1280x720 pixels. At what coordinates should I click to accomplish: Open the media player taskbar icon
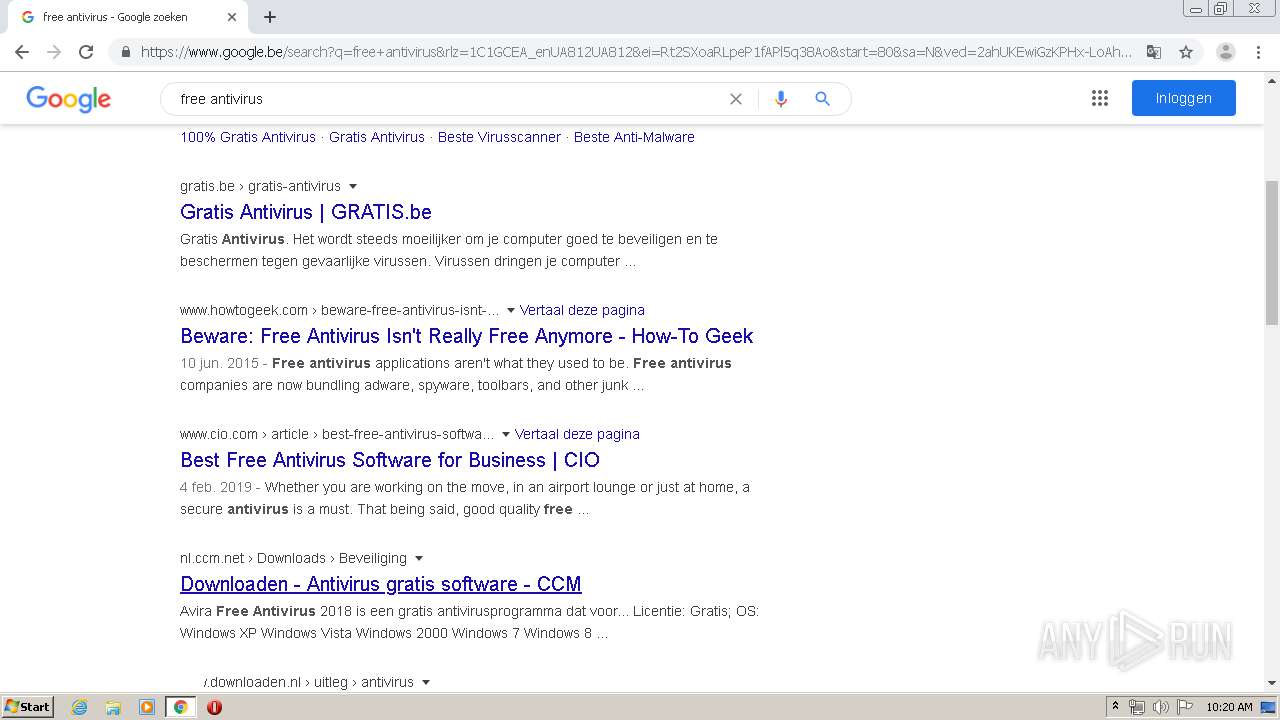pos(147,707)
